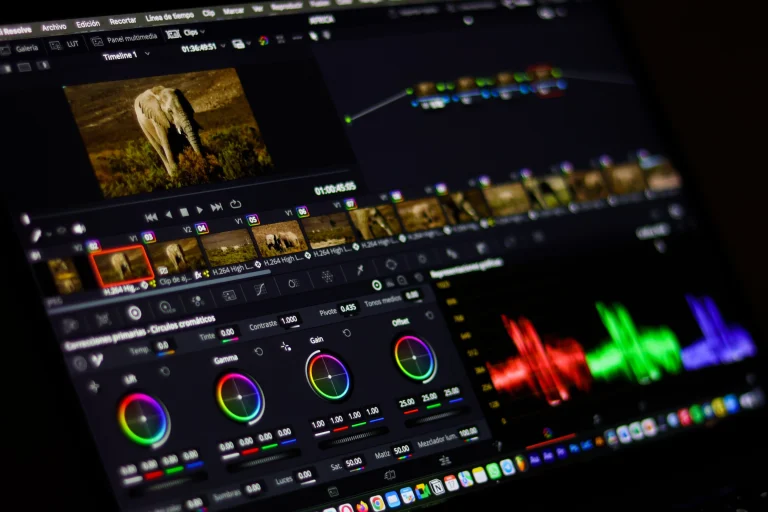Click the colorful highlight wheel icon above viewer
Screen dimensions: 768x512
coord(264,41)
